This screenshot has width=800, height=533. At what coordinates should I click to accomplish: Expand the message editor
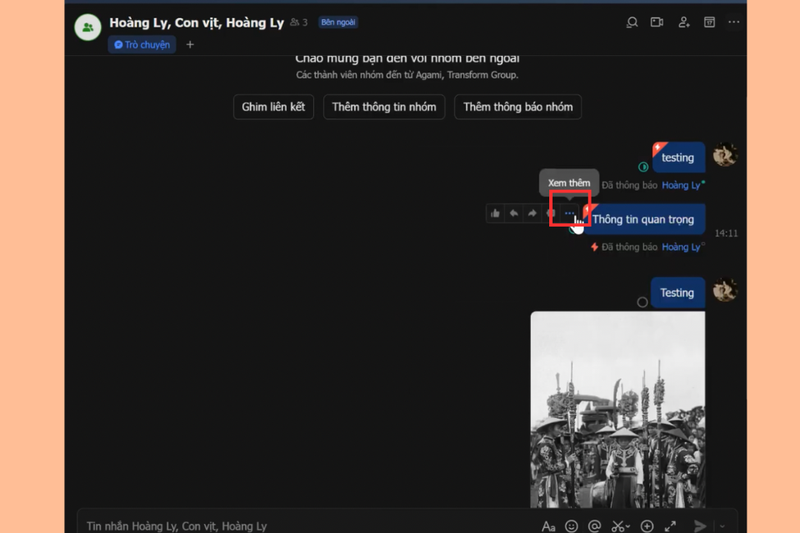(670, 526)
